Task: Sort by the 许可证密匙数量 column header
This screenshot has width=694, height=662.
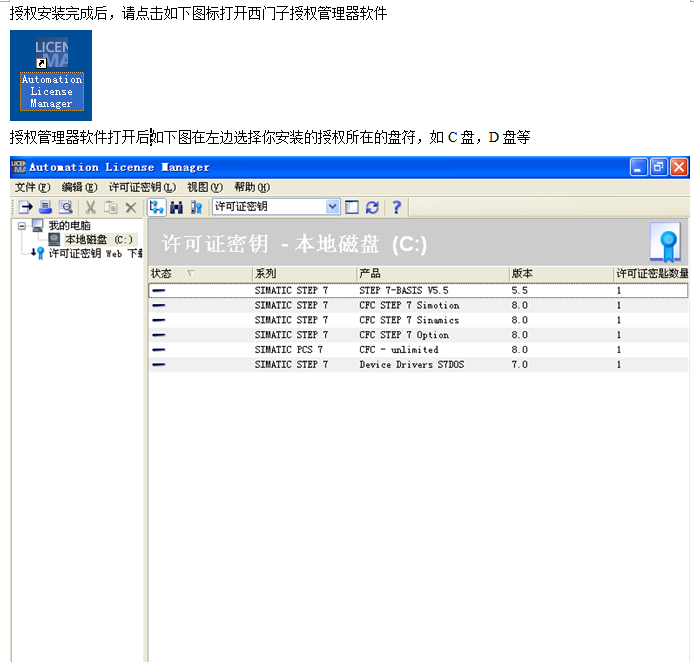Action: coord(652,273)
